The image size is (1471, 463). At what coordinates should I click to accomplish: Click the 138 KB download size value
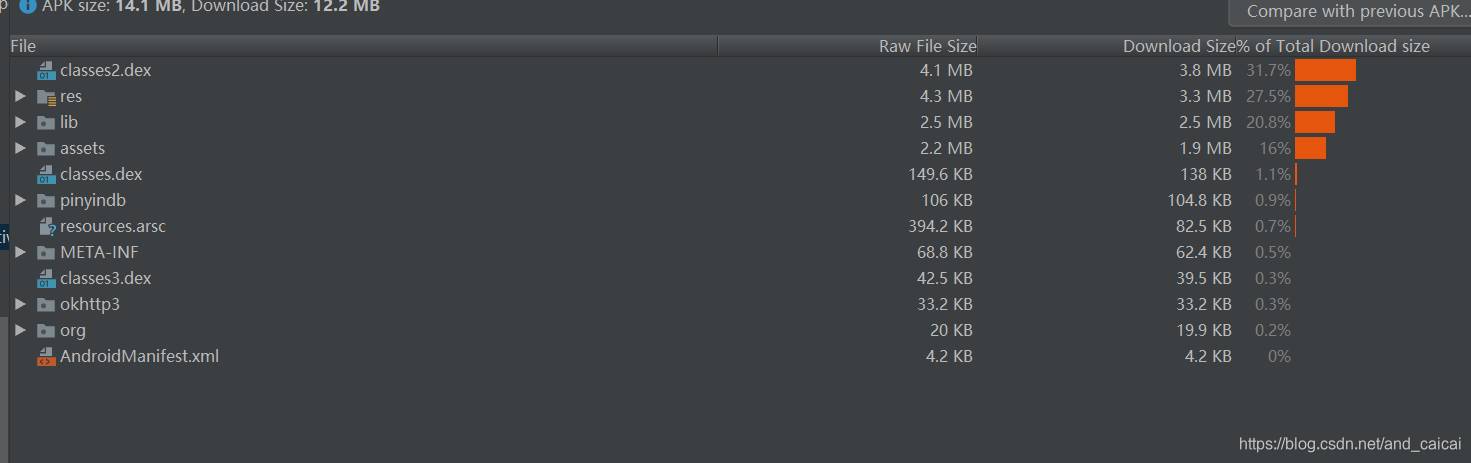[1206, 175]
